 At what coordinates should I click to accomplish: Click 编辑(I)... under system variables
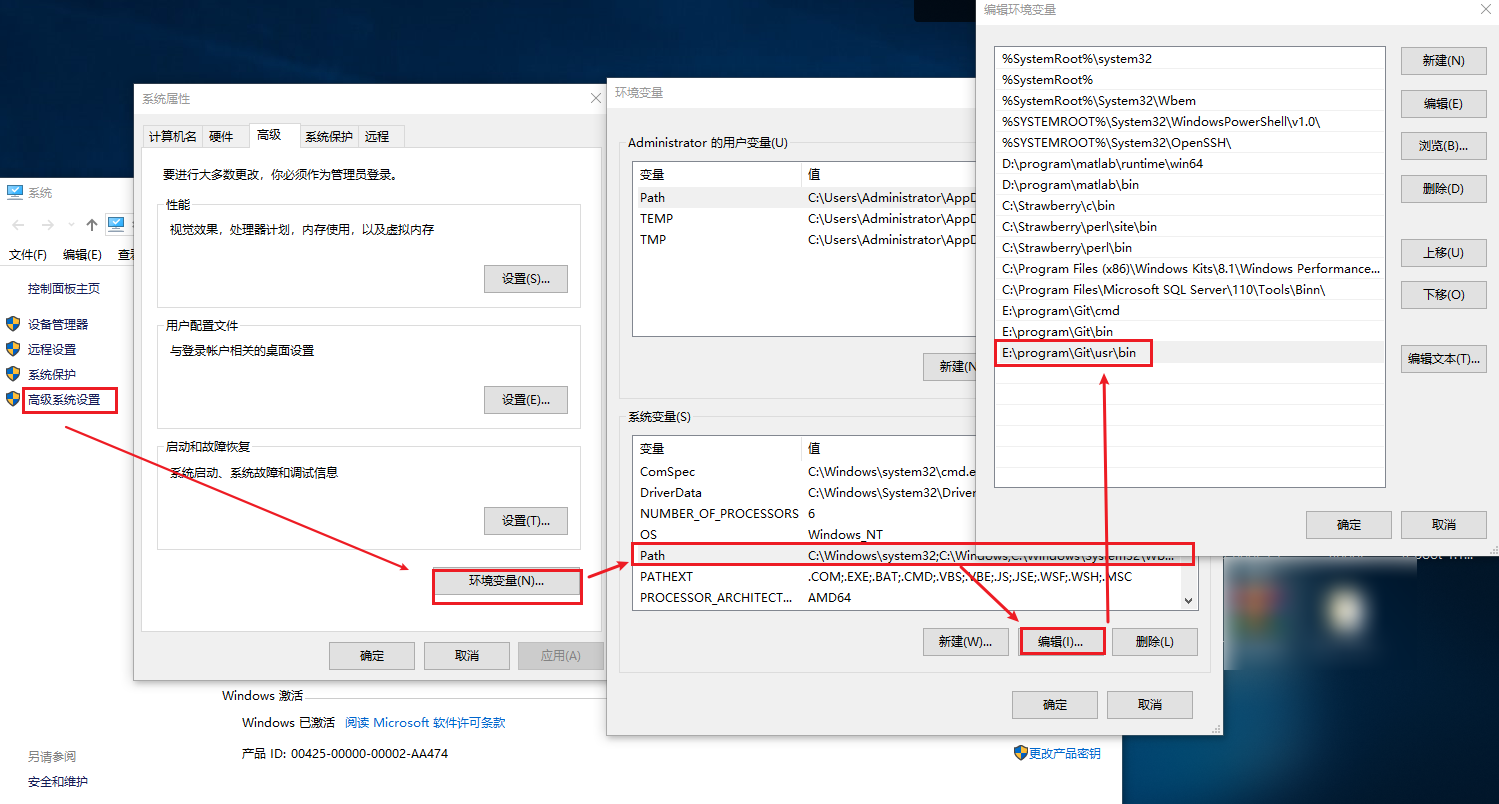(1061, 642)
